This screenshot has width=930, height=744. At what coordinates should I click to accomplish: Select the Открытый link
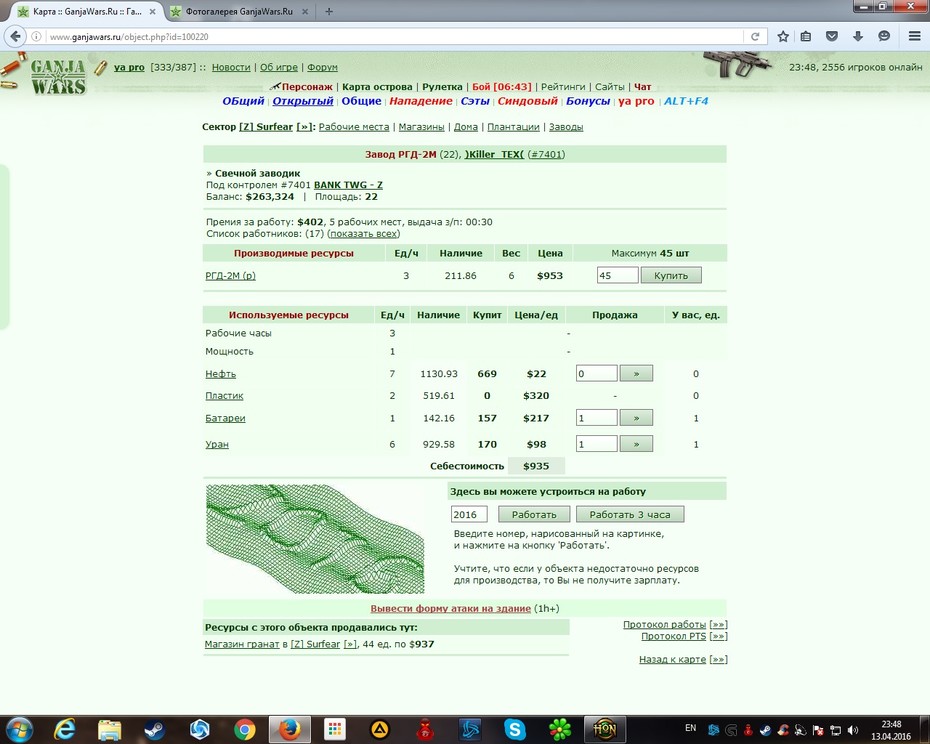pyautogui.click(x=303, y=101)
